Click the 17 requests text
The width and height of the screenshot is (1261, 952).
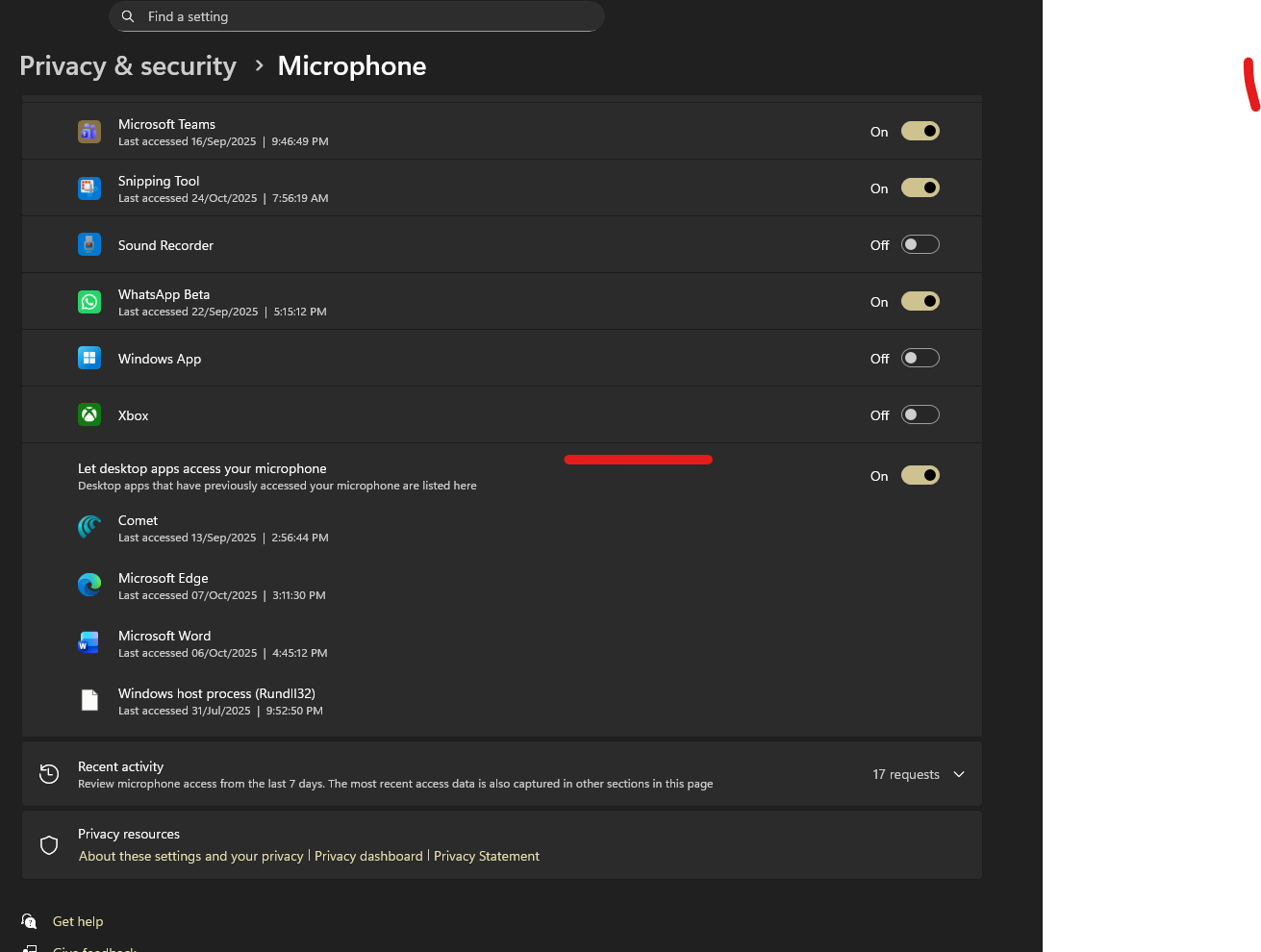[x=906, y=774]
